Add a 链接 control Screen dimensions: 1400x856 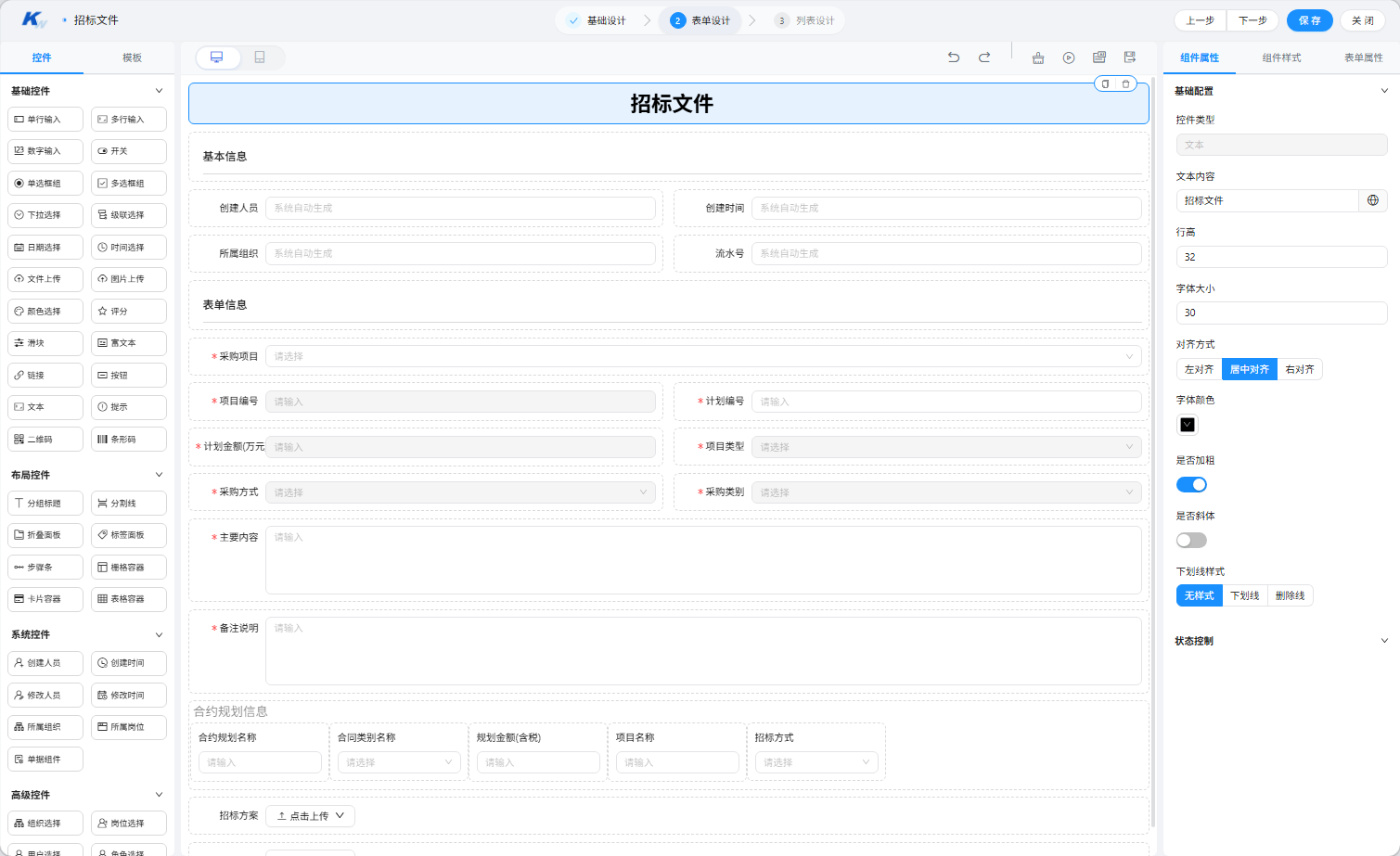[x=45, y=376]
